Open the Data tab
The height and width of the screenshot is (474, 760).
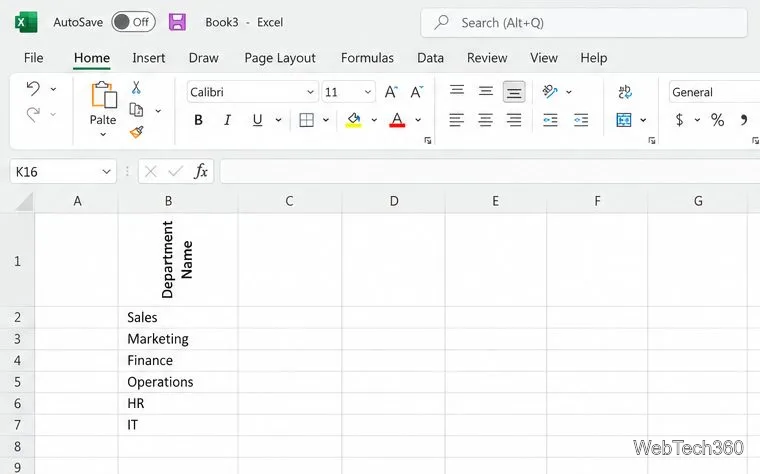click(430, 58)
